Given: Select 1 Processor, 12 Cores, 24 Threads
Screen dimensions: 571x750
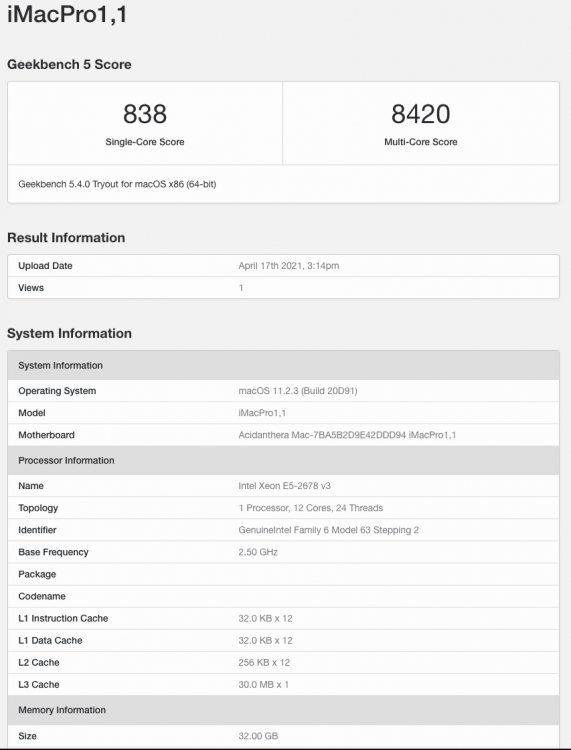Looking at the screenshot, I should tap(311, 508).
